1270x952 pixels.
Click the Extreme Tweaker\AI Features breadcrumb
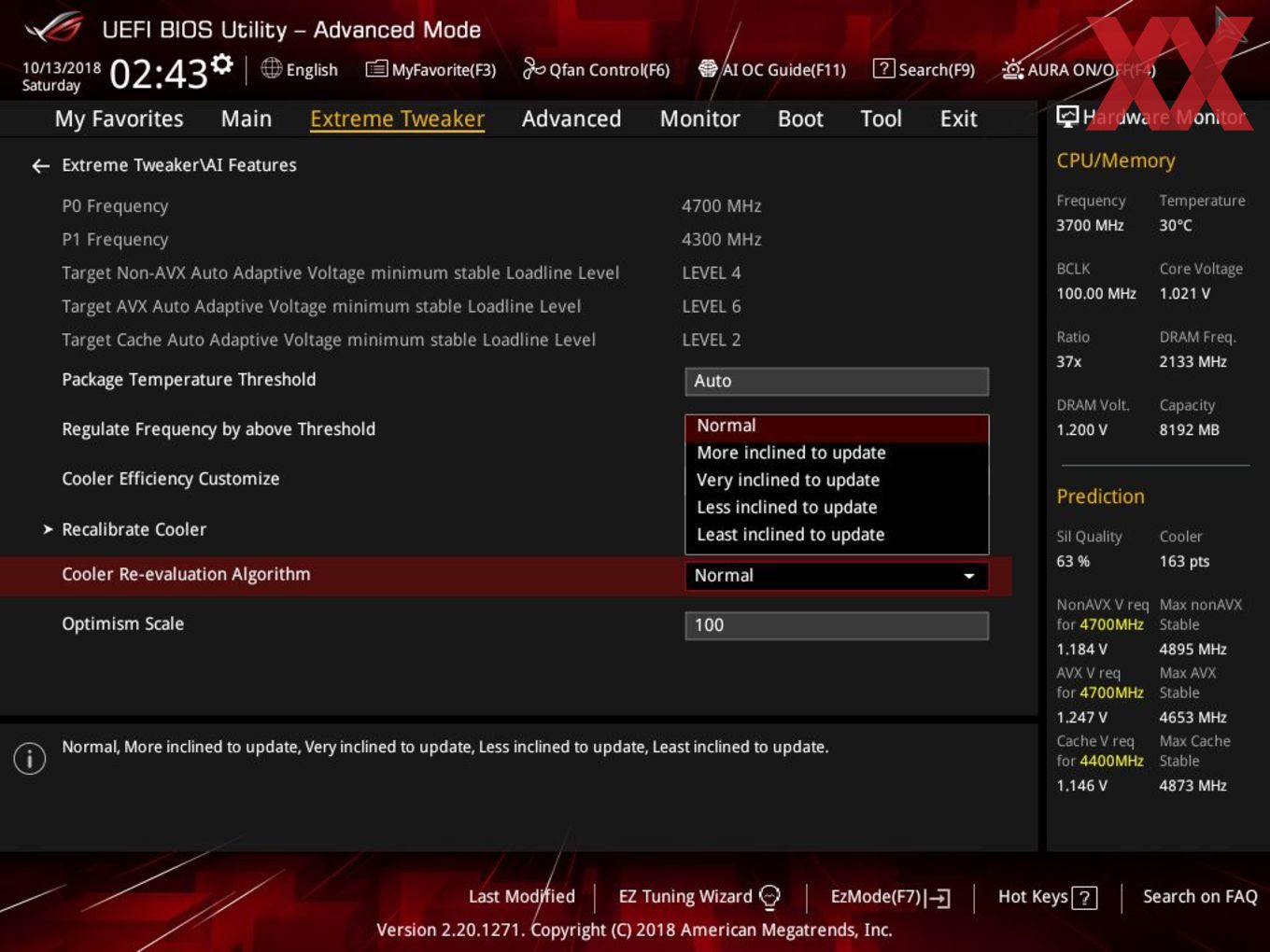[x=179, y=165]
